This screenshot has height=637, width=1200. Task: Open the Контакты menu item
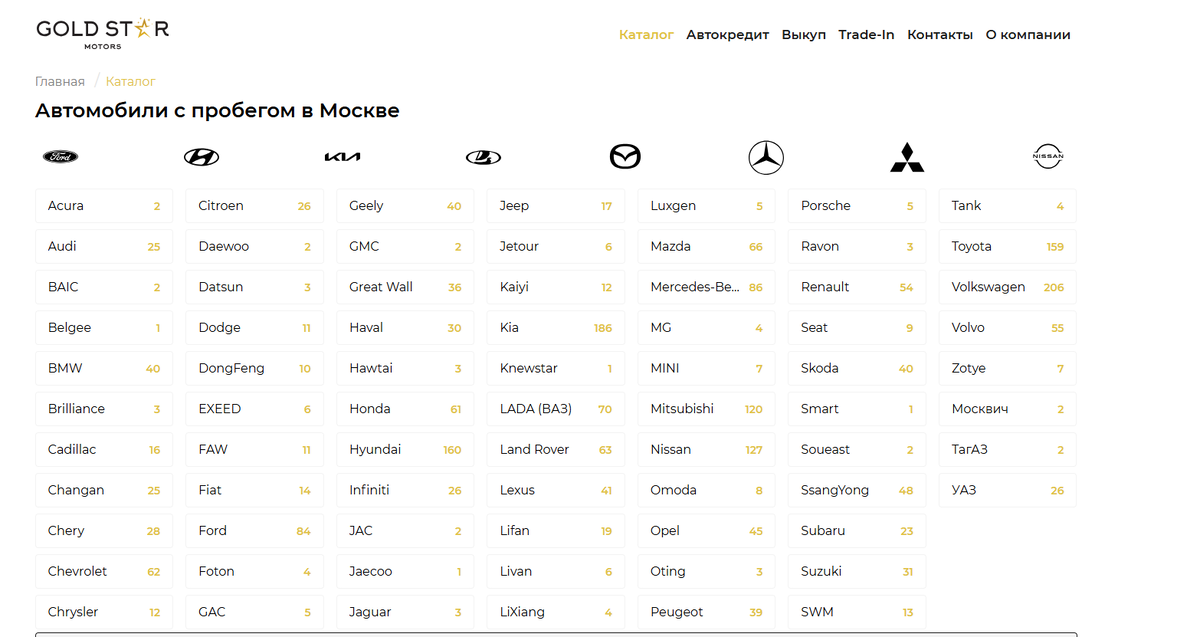[940, 35]
